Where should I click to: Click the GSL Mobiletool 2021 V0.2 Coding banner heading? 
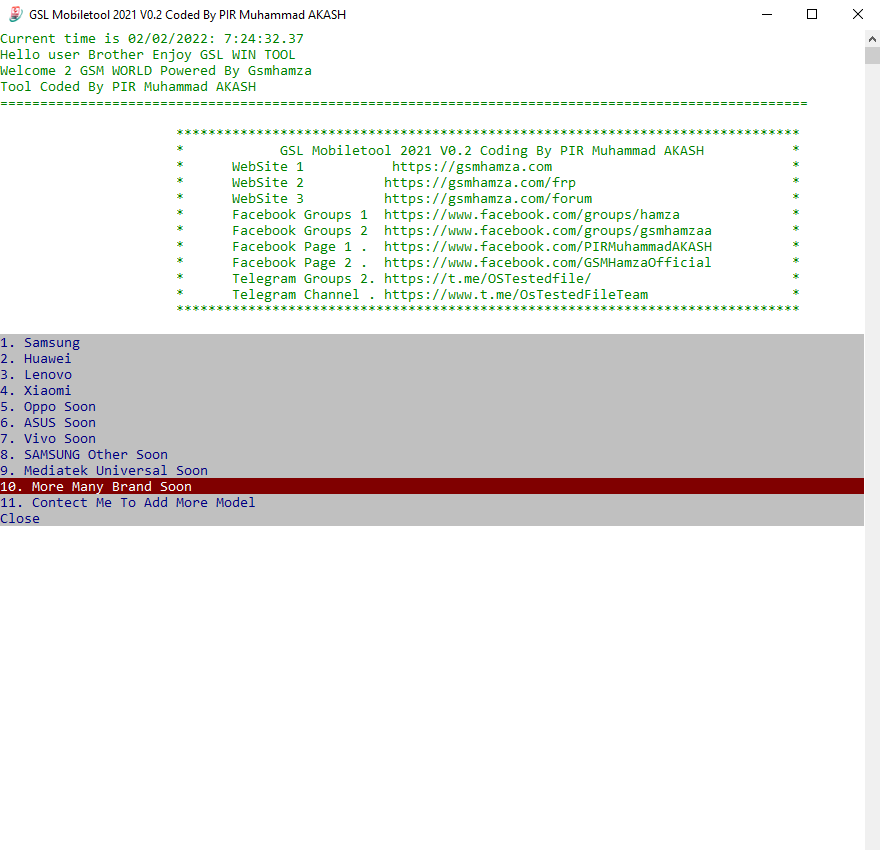[492, 150]
